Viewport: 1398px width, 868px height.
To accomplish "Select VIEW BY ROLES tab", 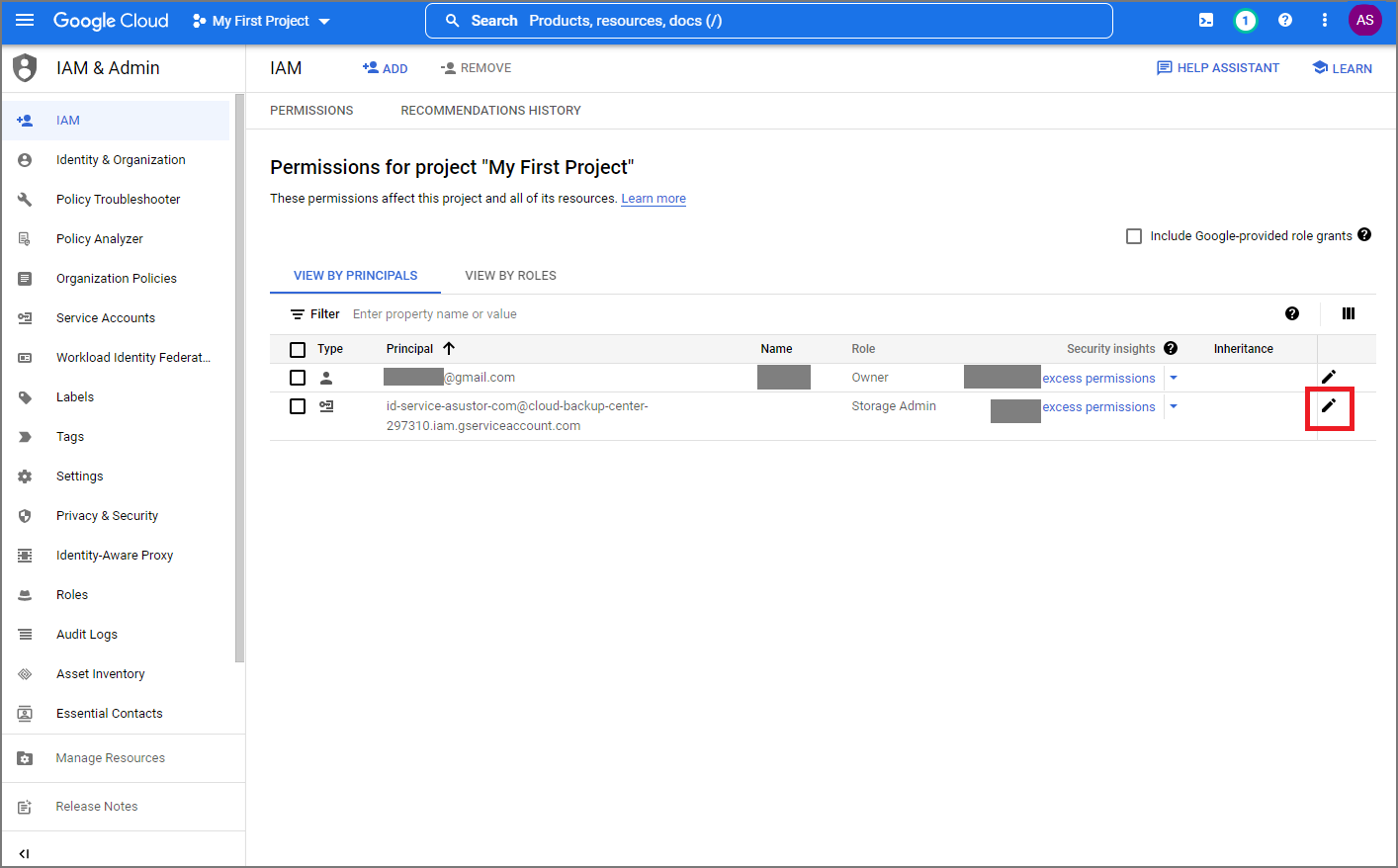I will coord(510,276).
